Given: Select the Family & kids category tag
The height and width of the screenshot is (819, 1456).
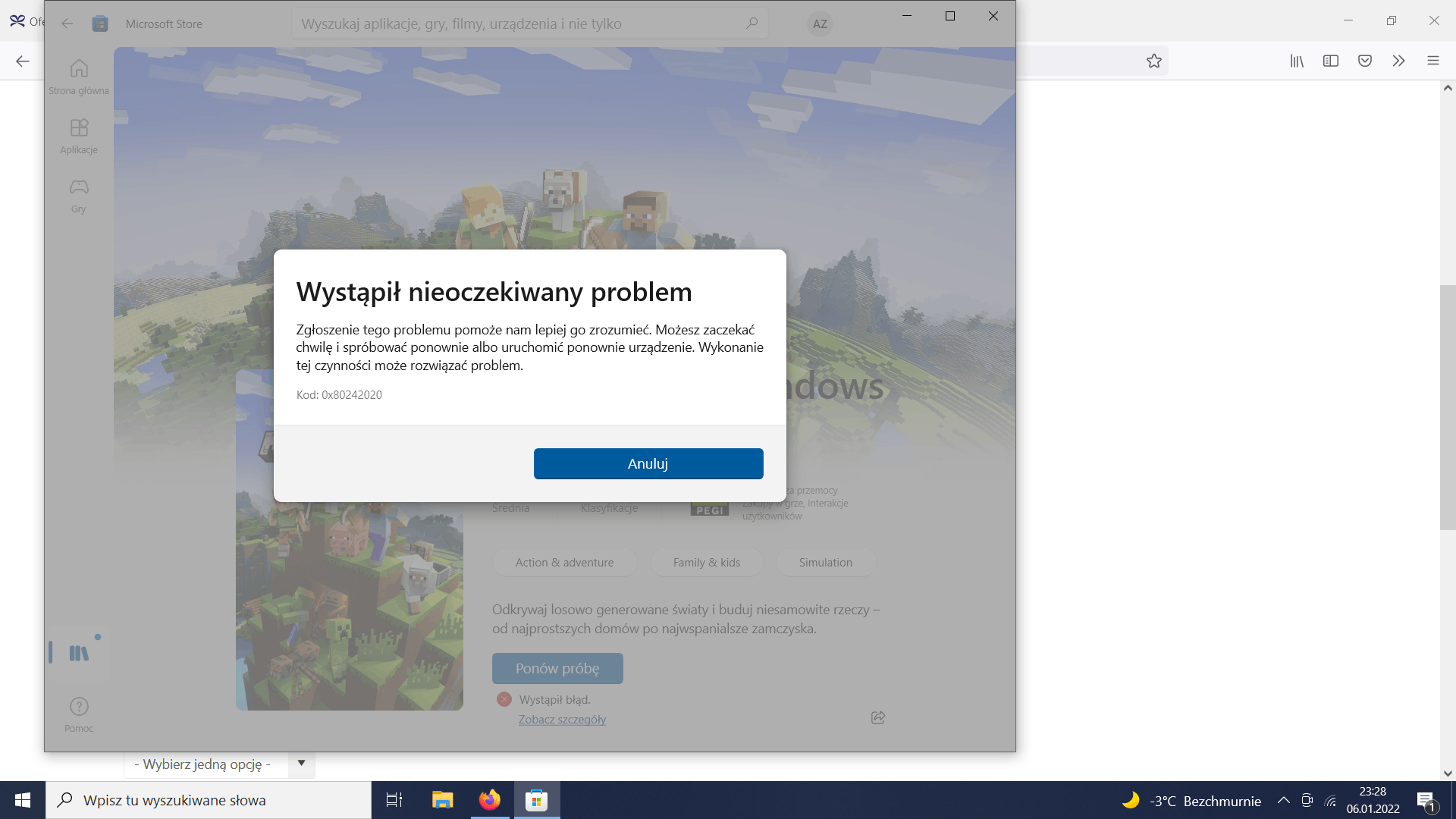Looking at the screenshot, I should 707,562.
